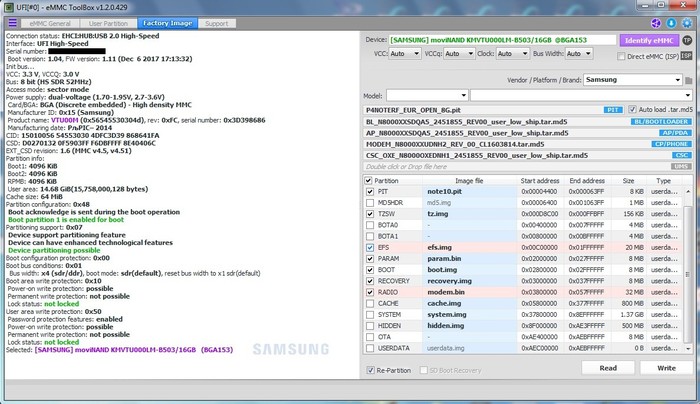Click the purple share network icon
Screen dimensions: 700x404
tap(656, 23)
